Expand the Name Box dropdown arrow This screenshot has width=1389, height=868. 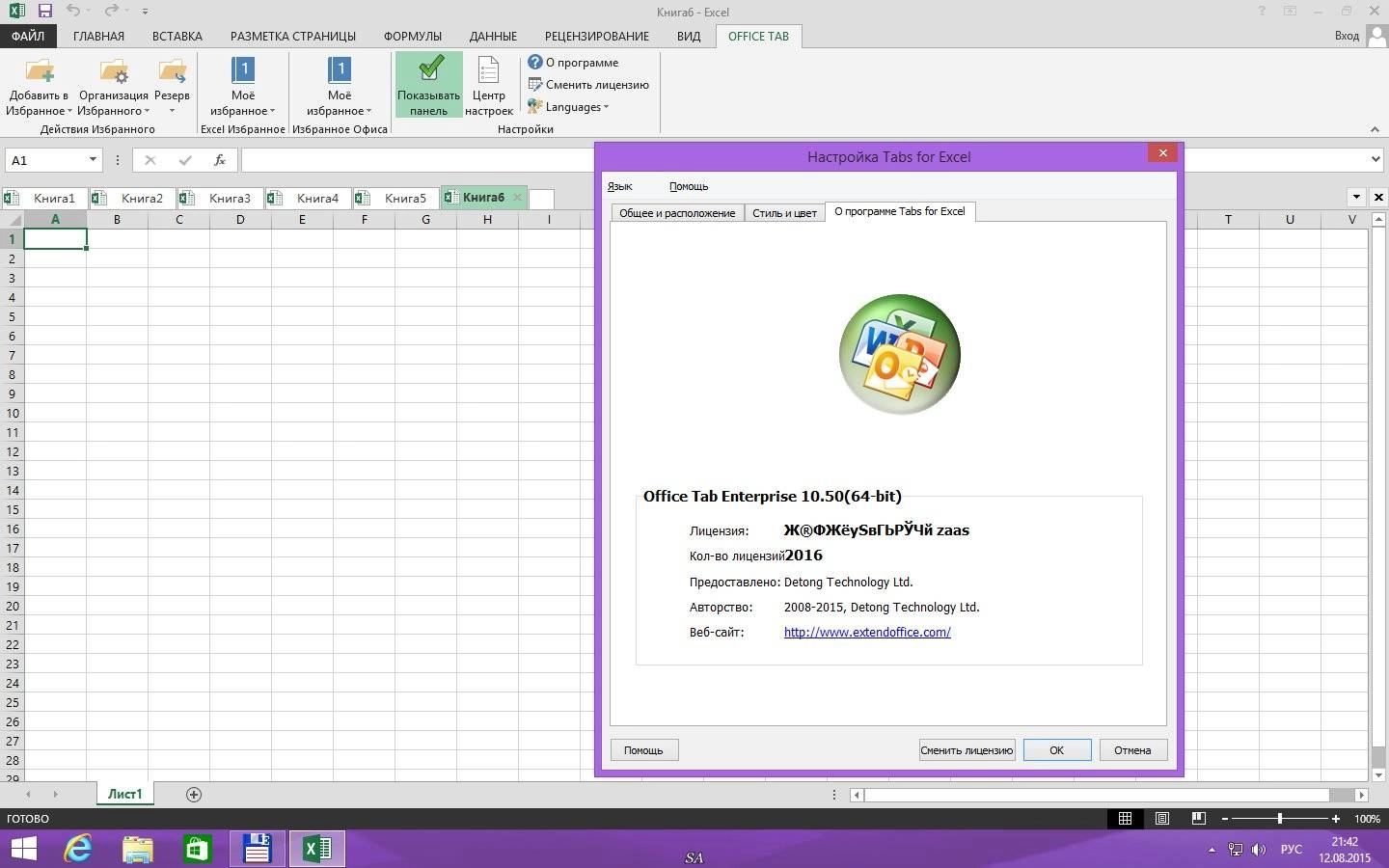93,159
